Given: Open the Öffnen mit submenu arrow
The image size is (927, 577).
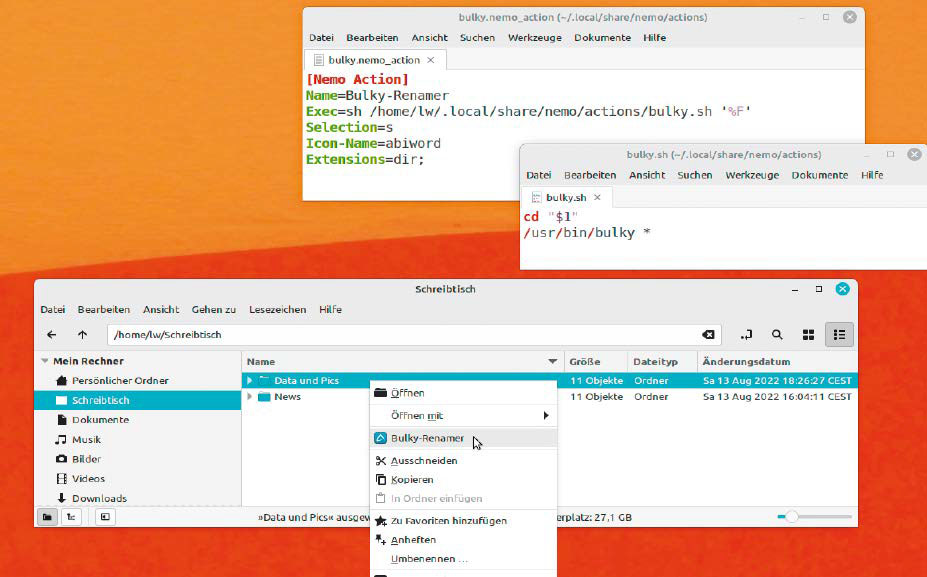Looking at the screenshot, I should pyautogui.click(x=546, y=416).
